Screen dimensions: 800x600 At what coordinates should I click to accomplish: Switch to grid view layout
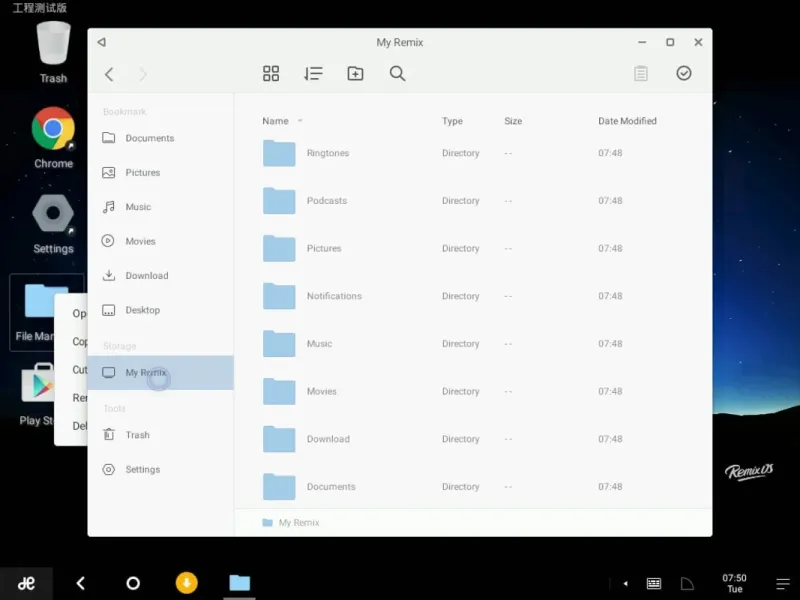271,74
